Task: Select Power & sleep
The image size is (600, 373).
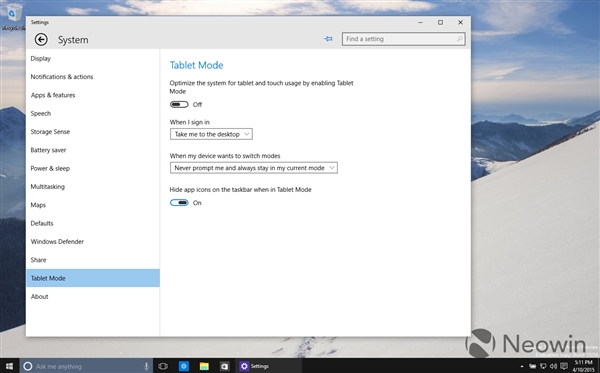Action: [x=93, y=169]
